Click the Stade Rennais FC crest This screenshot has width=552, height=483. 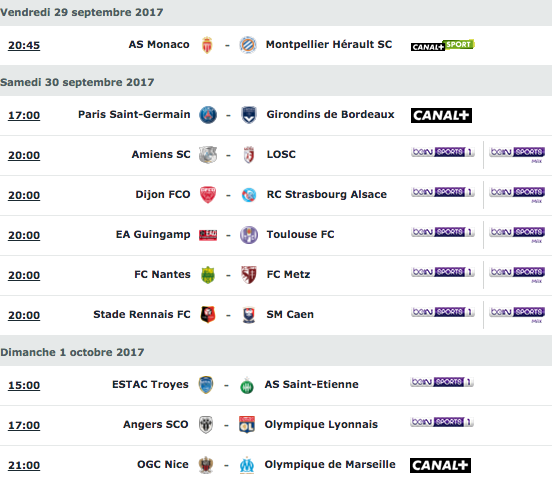tap(208, 315)
